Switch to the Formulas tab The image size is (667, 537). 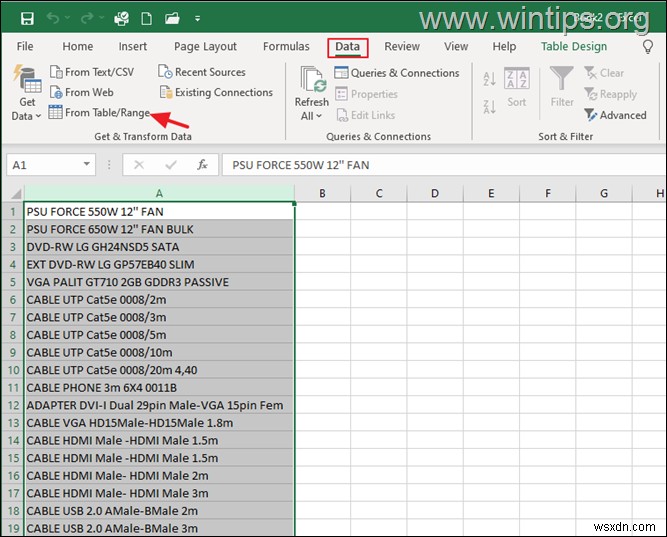coord(286,46)
